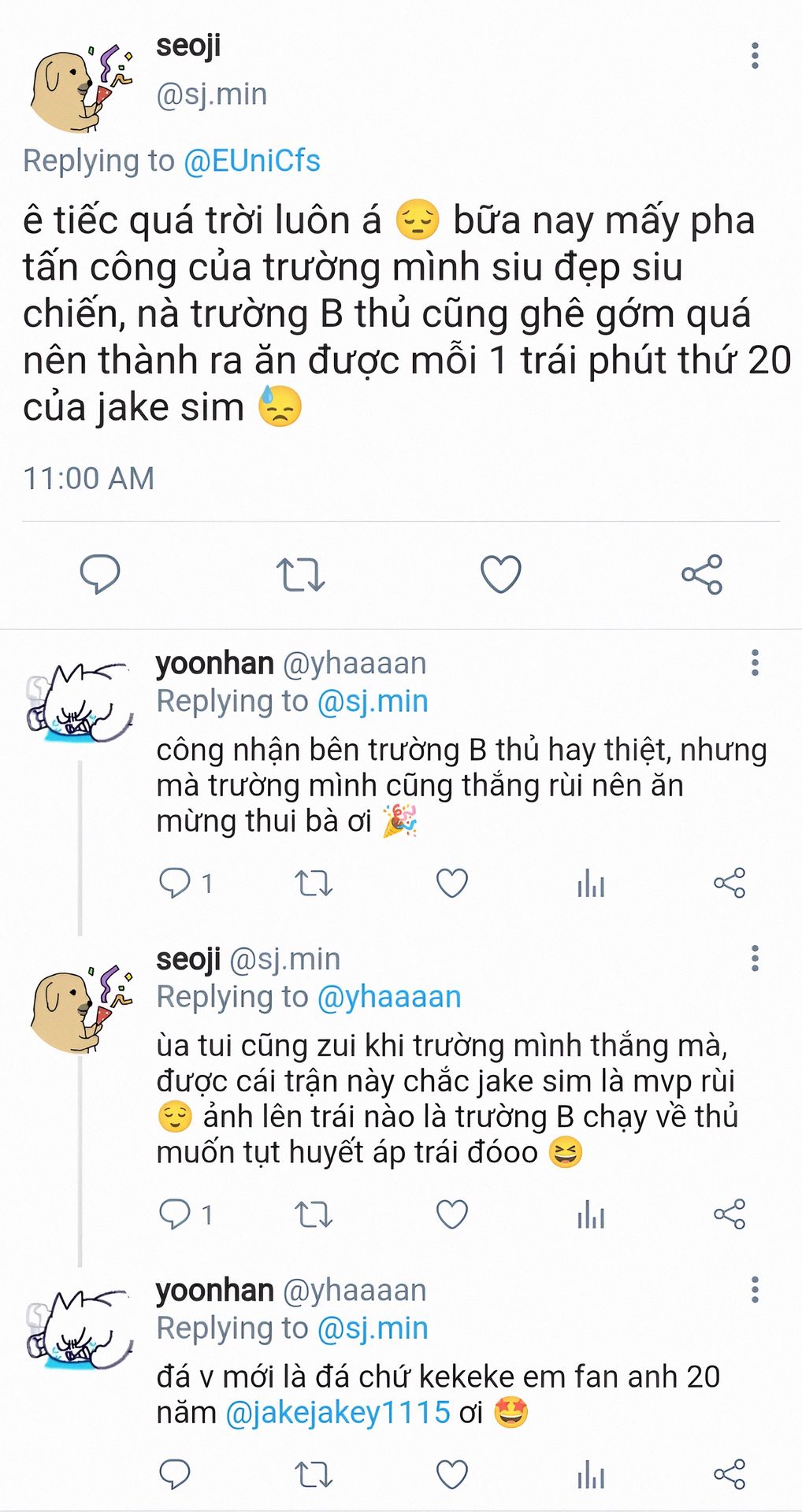Open options menu on yoonhan's first reply
This screenshot has height=1512, width=802.
755,663
